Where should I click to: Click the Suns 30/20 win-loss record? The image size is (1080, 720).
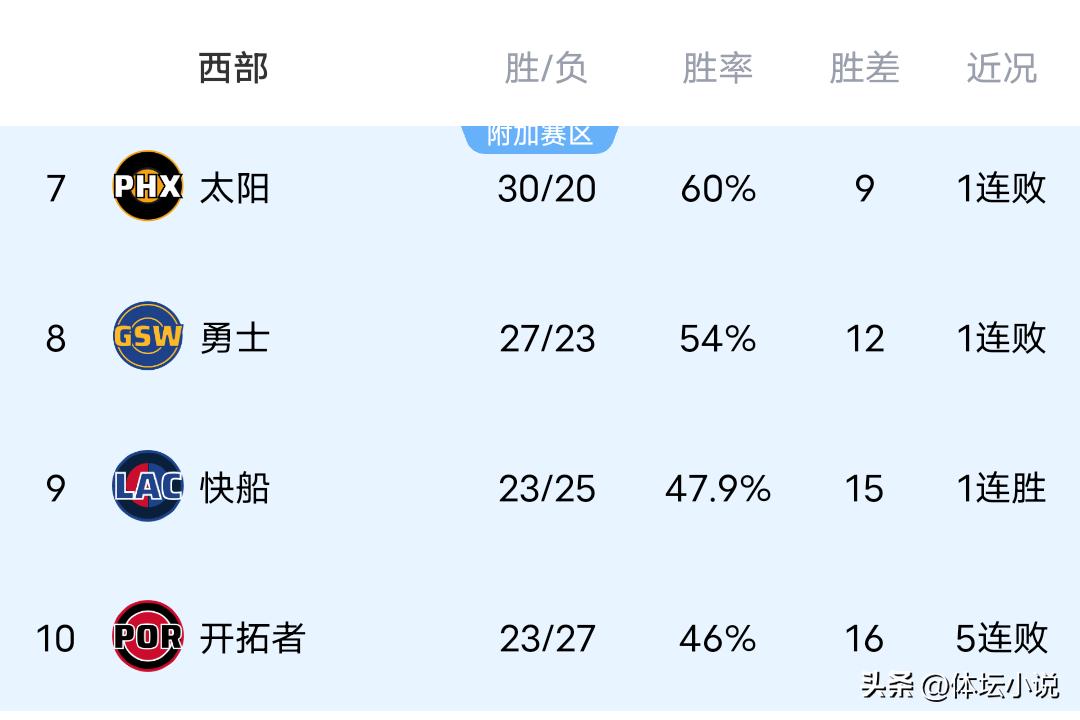[x=546, y=188]
